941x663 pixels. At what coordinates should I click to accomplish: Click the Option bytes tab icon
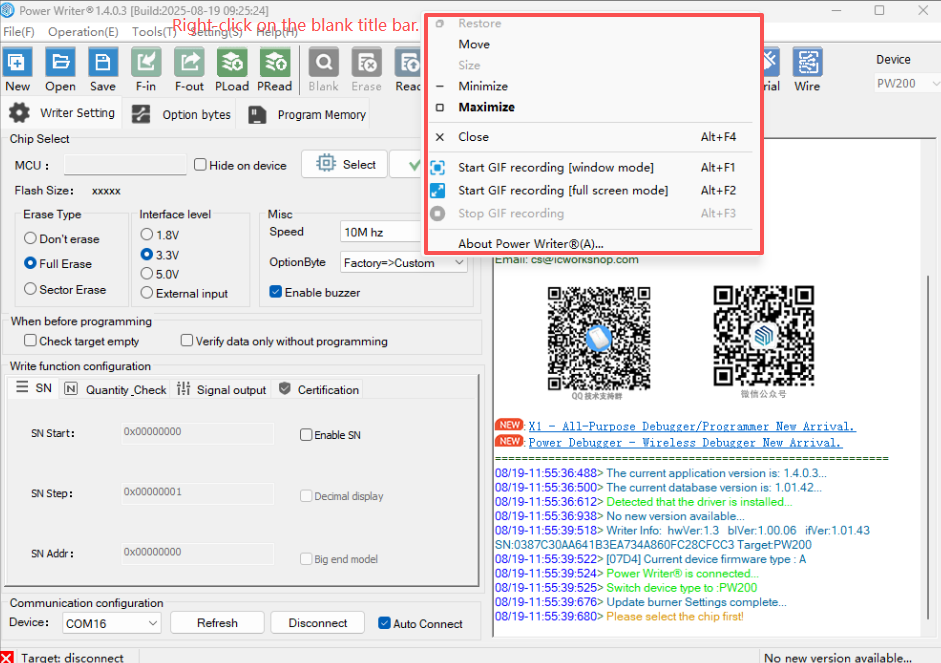coord(141,114)
